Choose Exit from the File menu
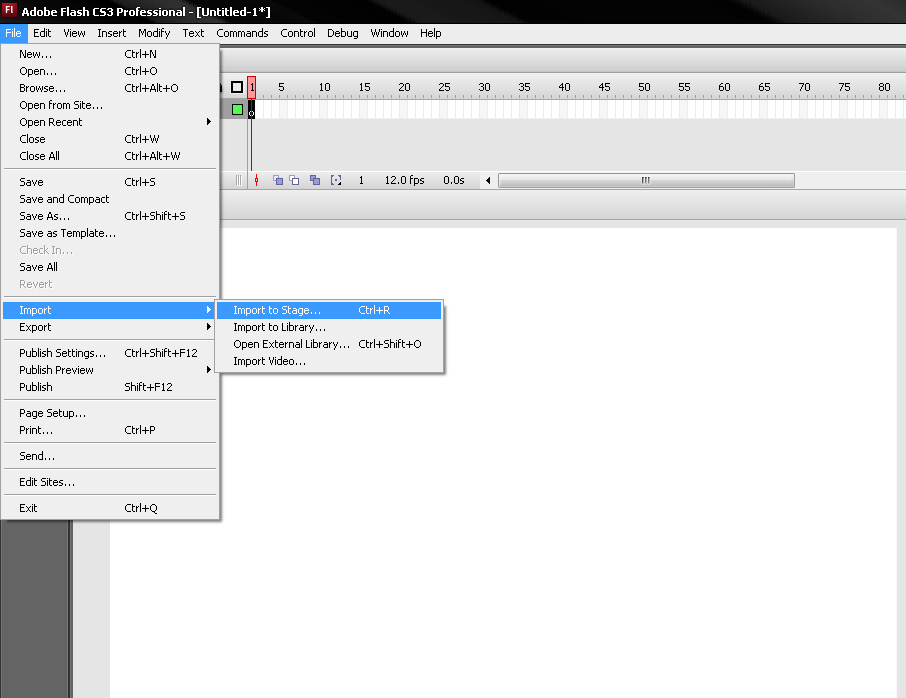The width and height of the screenshot is (906, 698). pyautogui.click(x=110, y=508)
